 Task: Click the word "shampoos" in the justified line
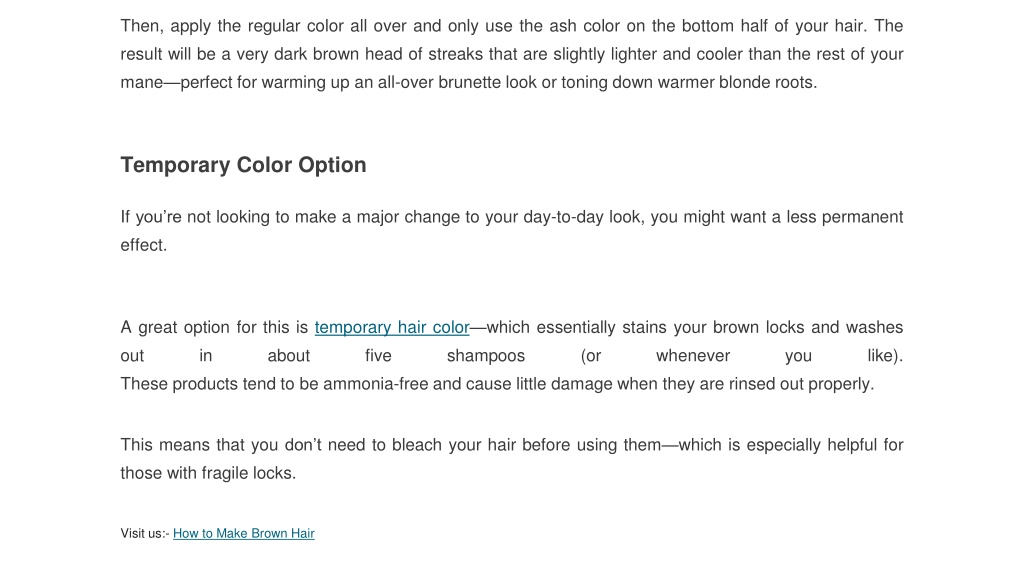(486, 356)
